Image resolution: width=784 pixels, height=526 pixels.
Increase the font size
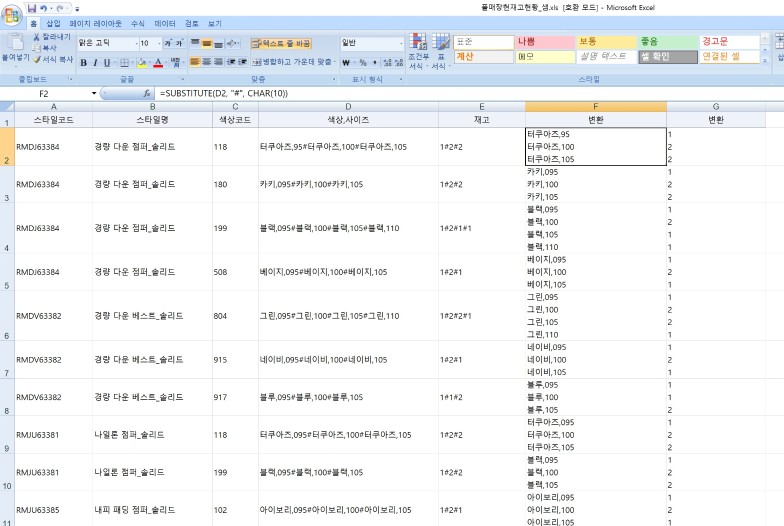[x=168, y=43]
